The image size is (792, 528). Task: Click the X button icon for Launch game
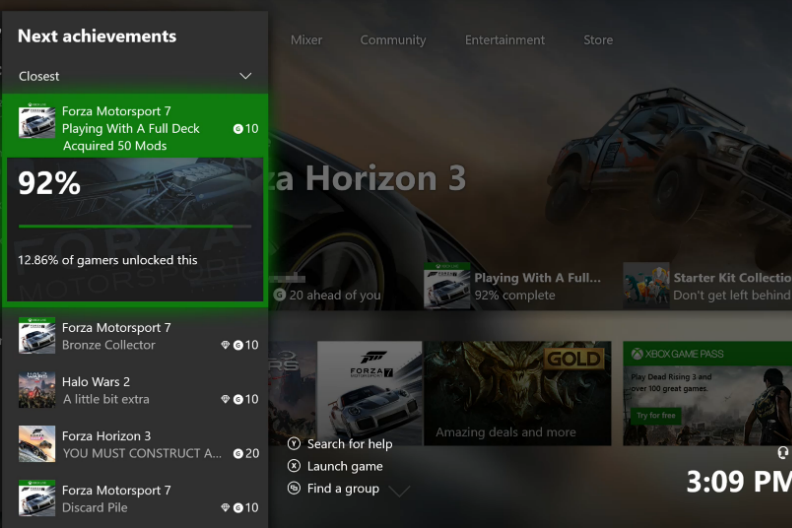[294, 466]
